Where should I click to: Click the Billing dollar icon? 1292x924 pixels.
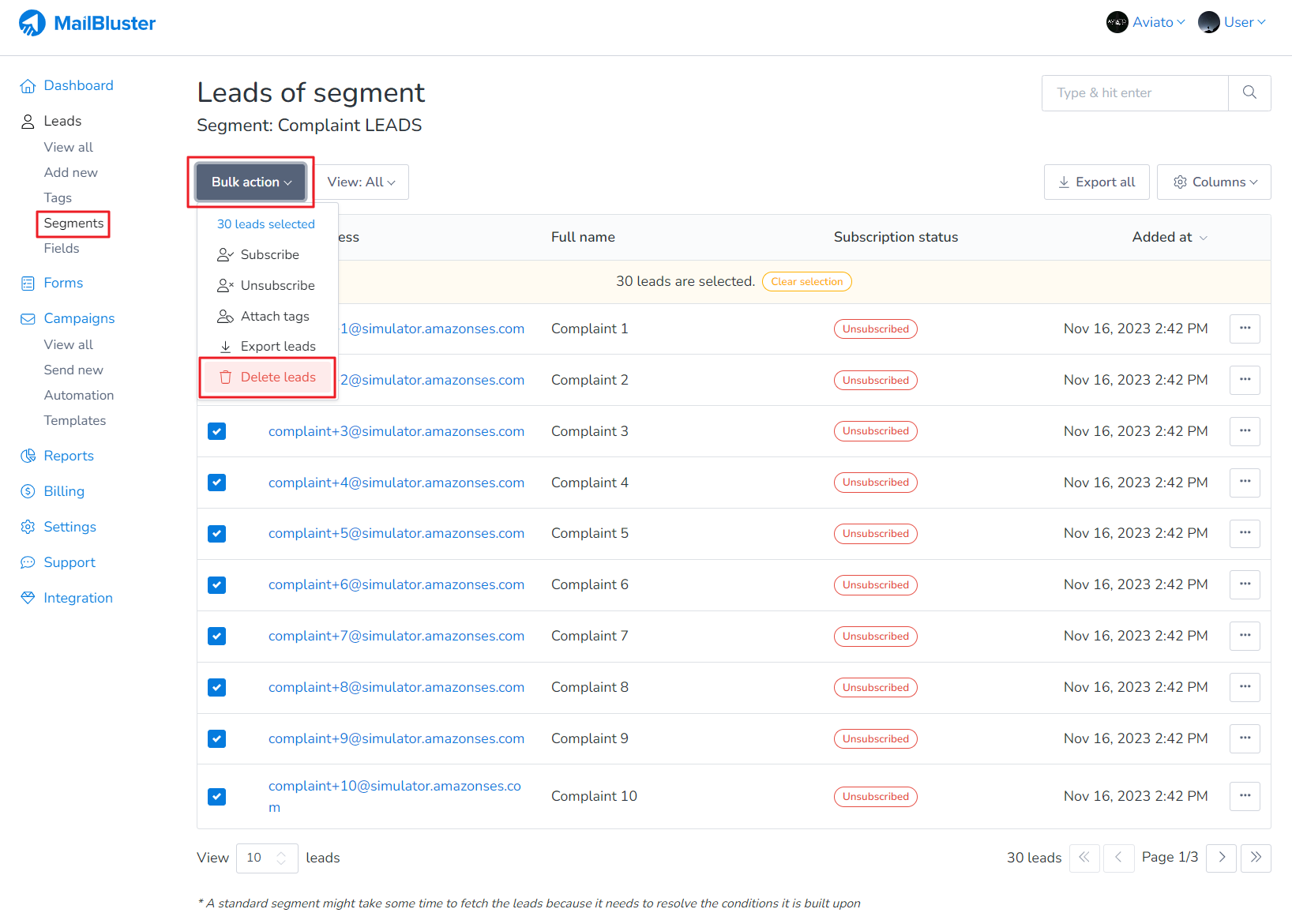coord(28,490)
